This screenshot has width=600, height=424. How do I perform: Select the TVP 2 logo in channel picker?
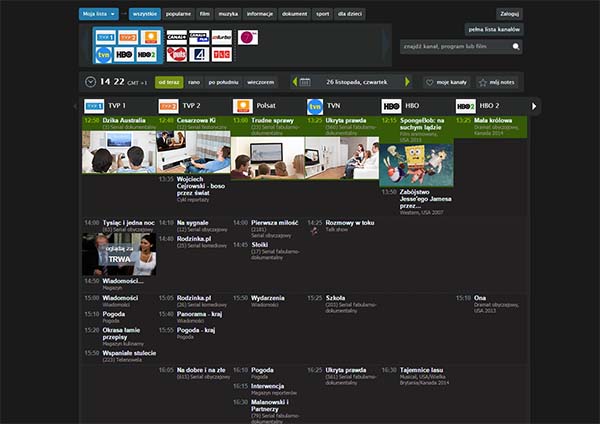(128, 37)
